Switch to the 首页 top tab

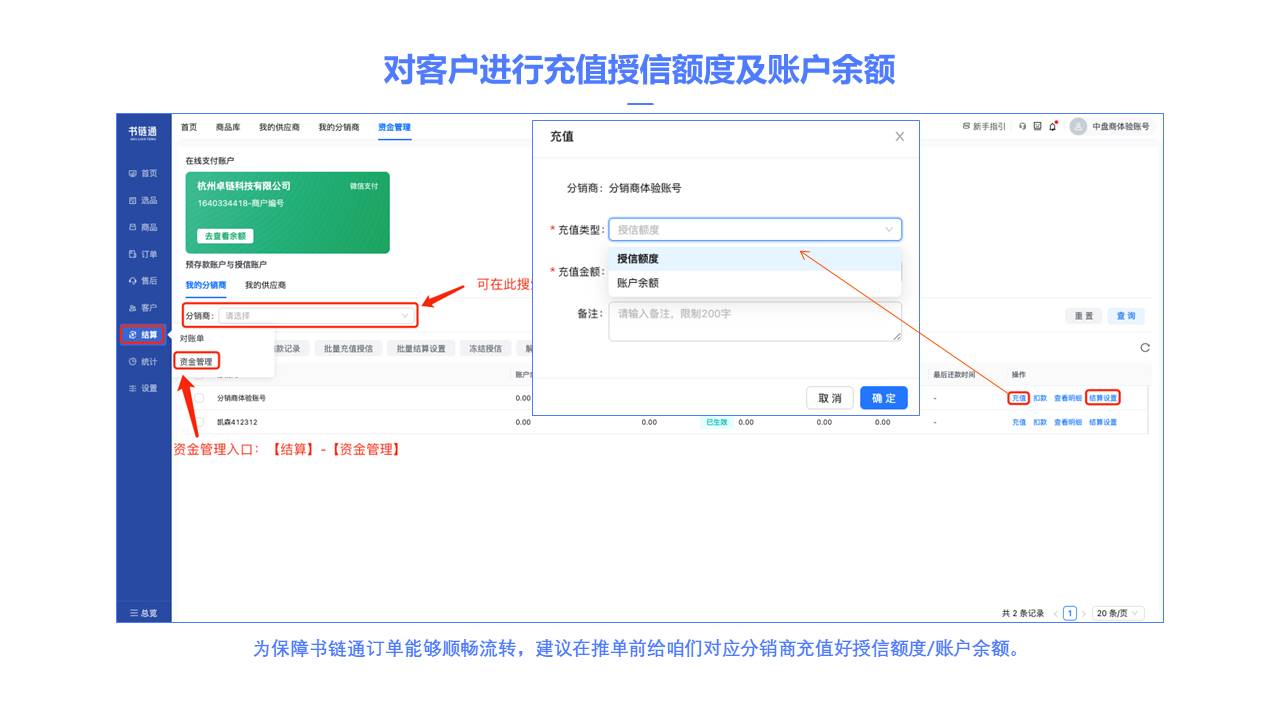[189, 127]
